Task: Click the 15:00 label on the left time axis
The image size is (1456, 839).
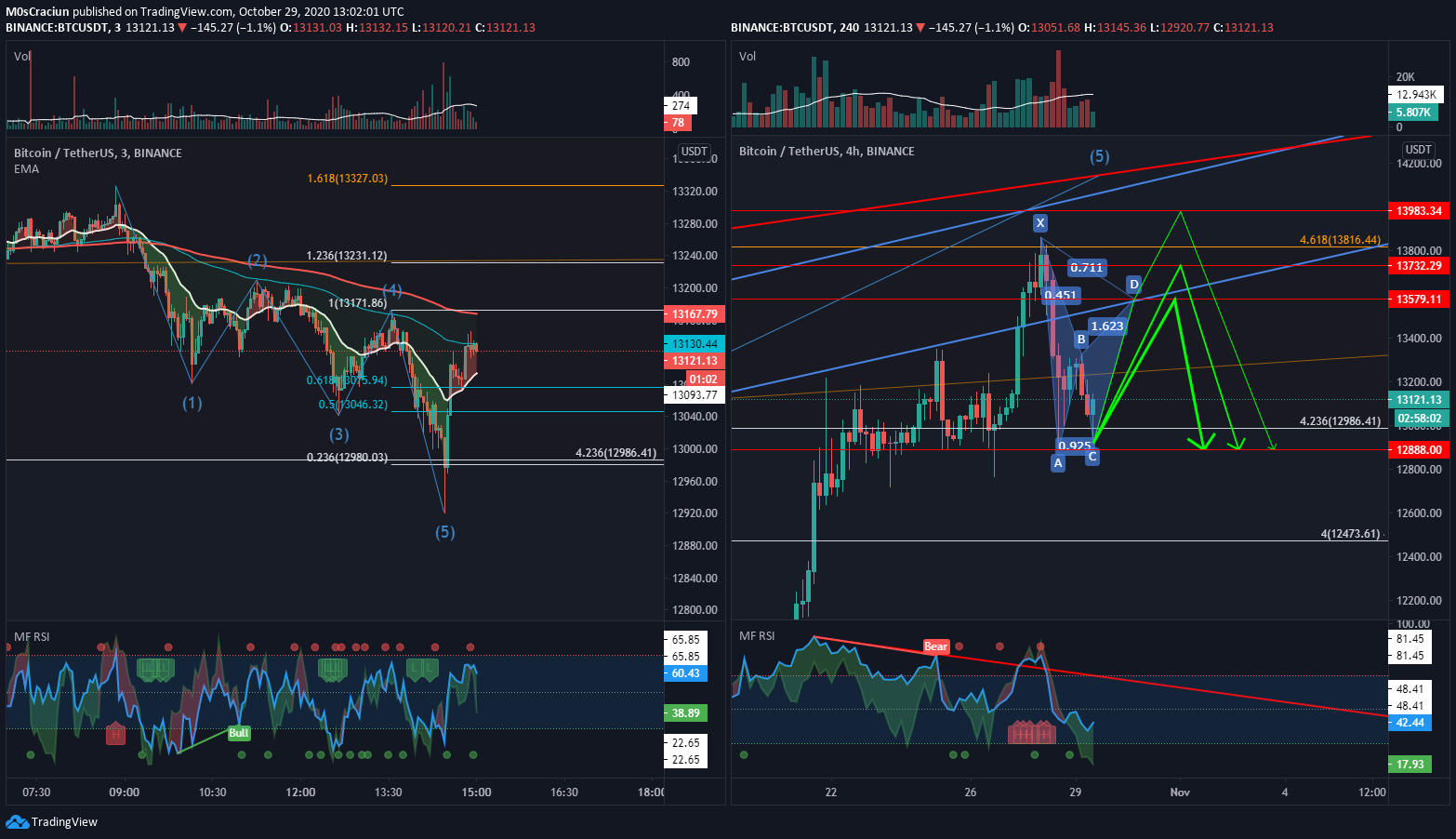Action: [476, 792]
